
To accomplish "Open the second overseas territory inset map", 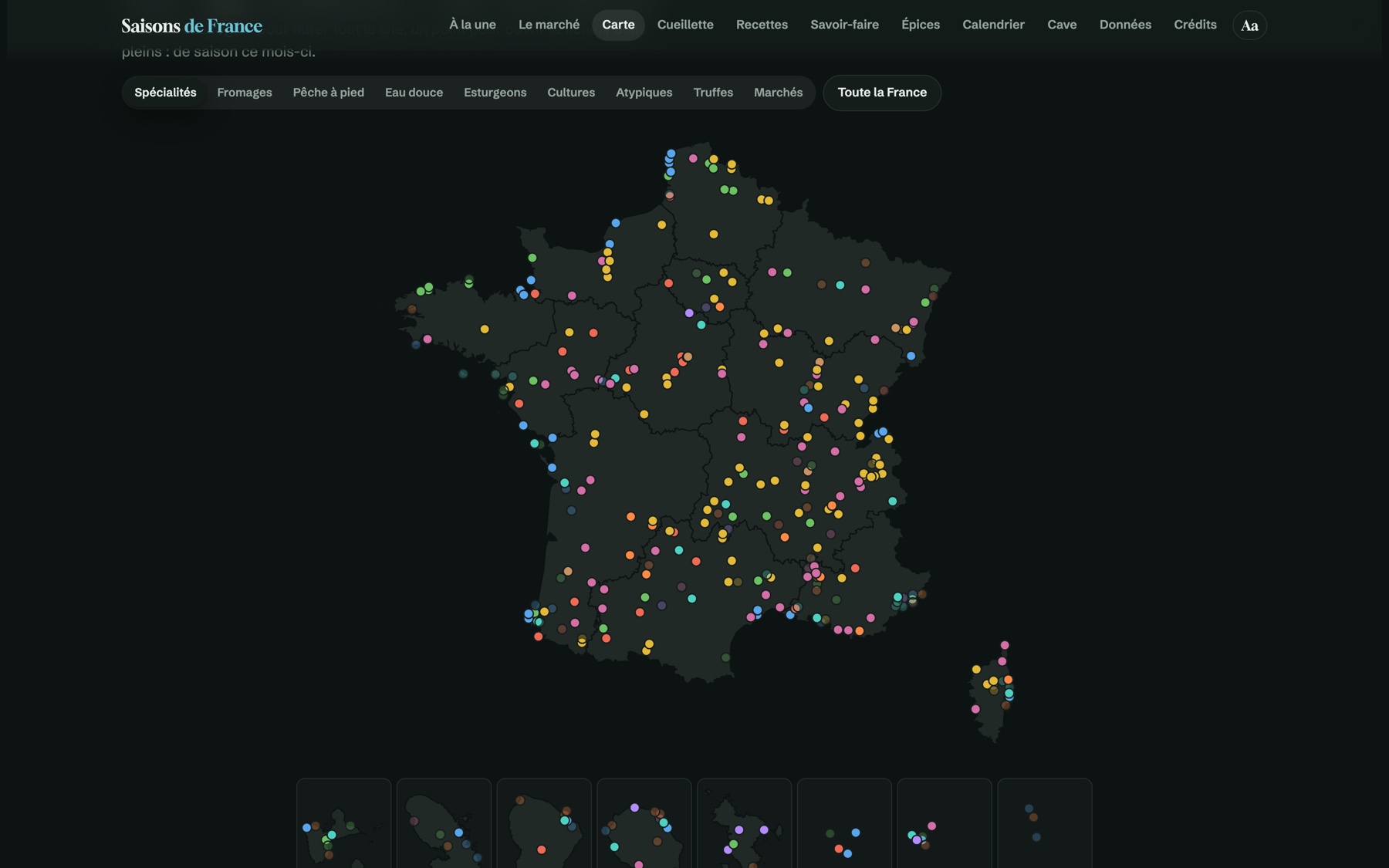I will tap(444, 823).
